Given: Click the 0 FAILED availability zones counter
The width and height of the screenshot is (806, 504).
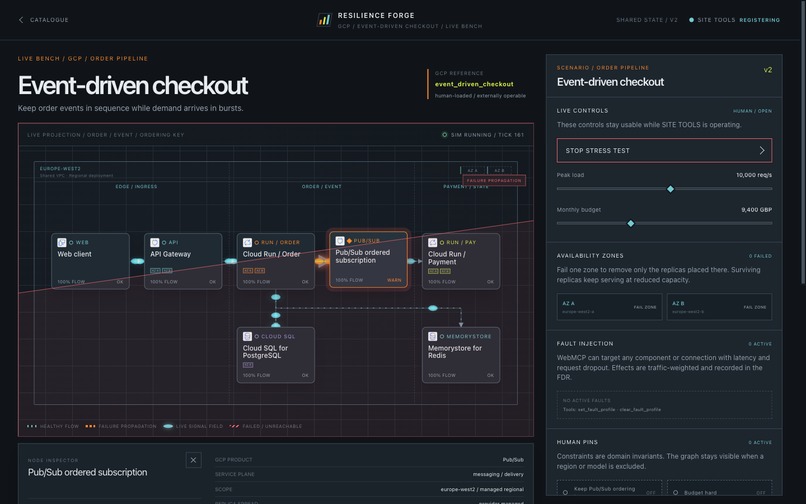Looking at the screenshot, I should pyautogui.click(x=760, y=256).
